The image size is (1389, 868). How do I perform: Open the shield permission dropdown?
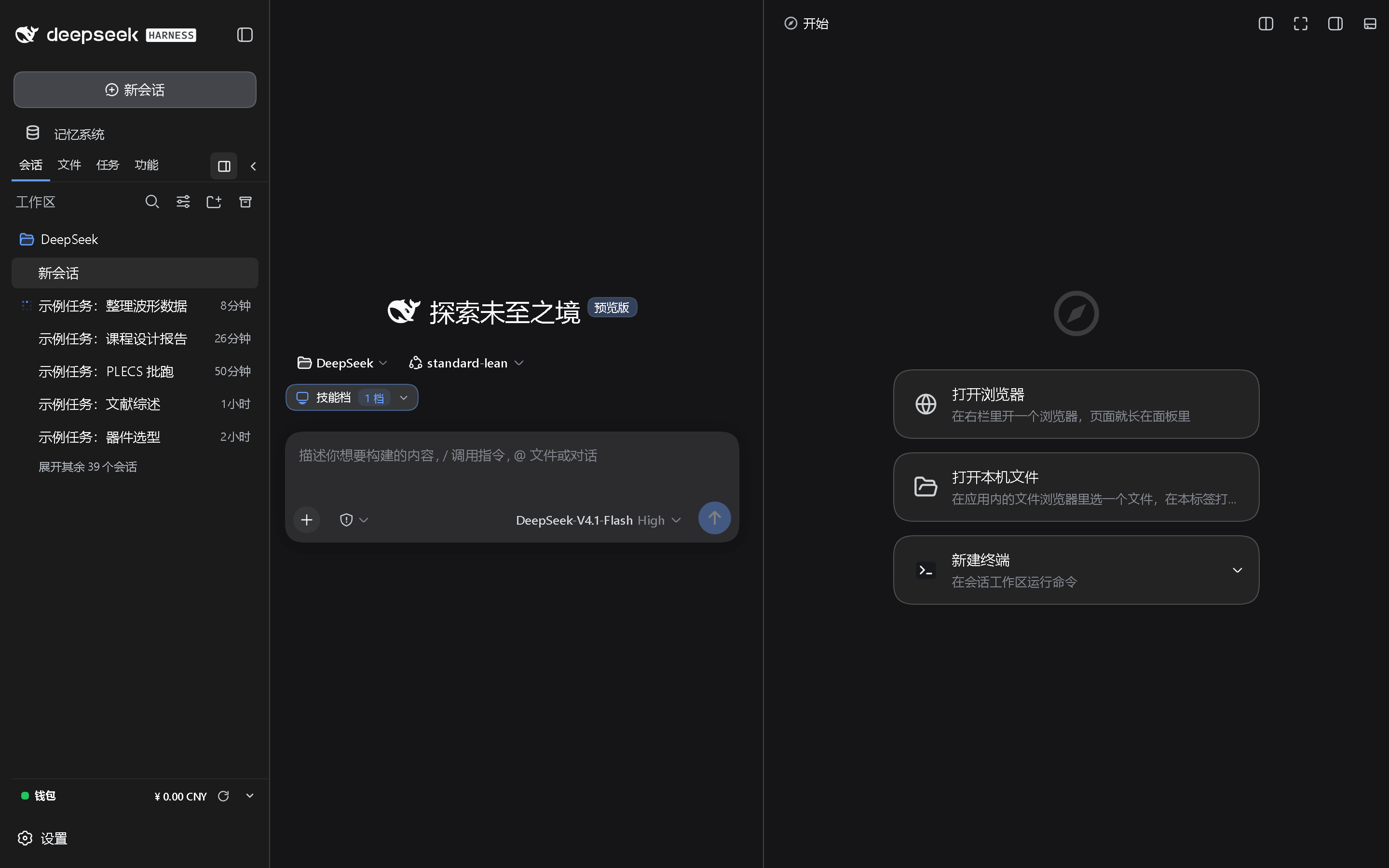click(x=354, y=519)
